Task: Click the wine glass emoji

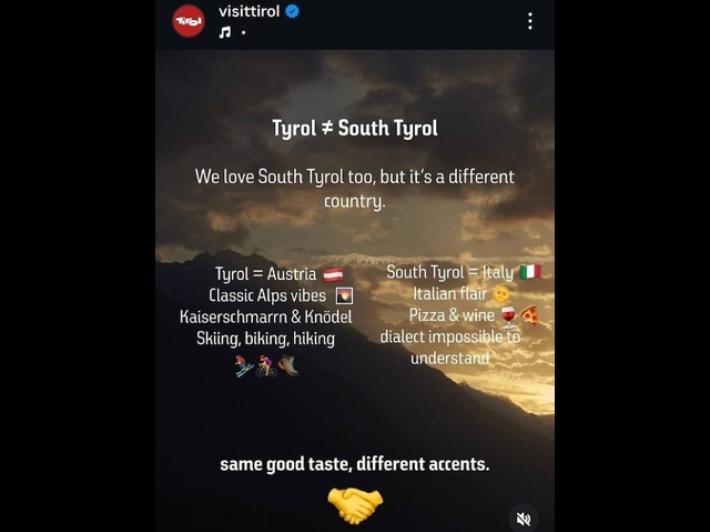Action: click(x=509, y=317)
